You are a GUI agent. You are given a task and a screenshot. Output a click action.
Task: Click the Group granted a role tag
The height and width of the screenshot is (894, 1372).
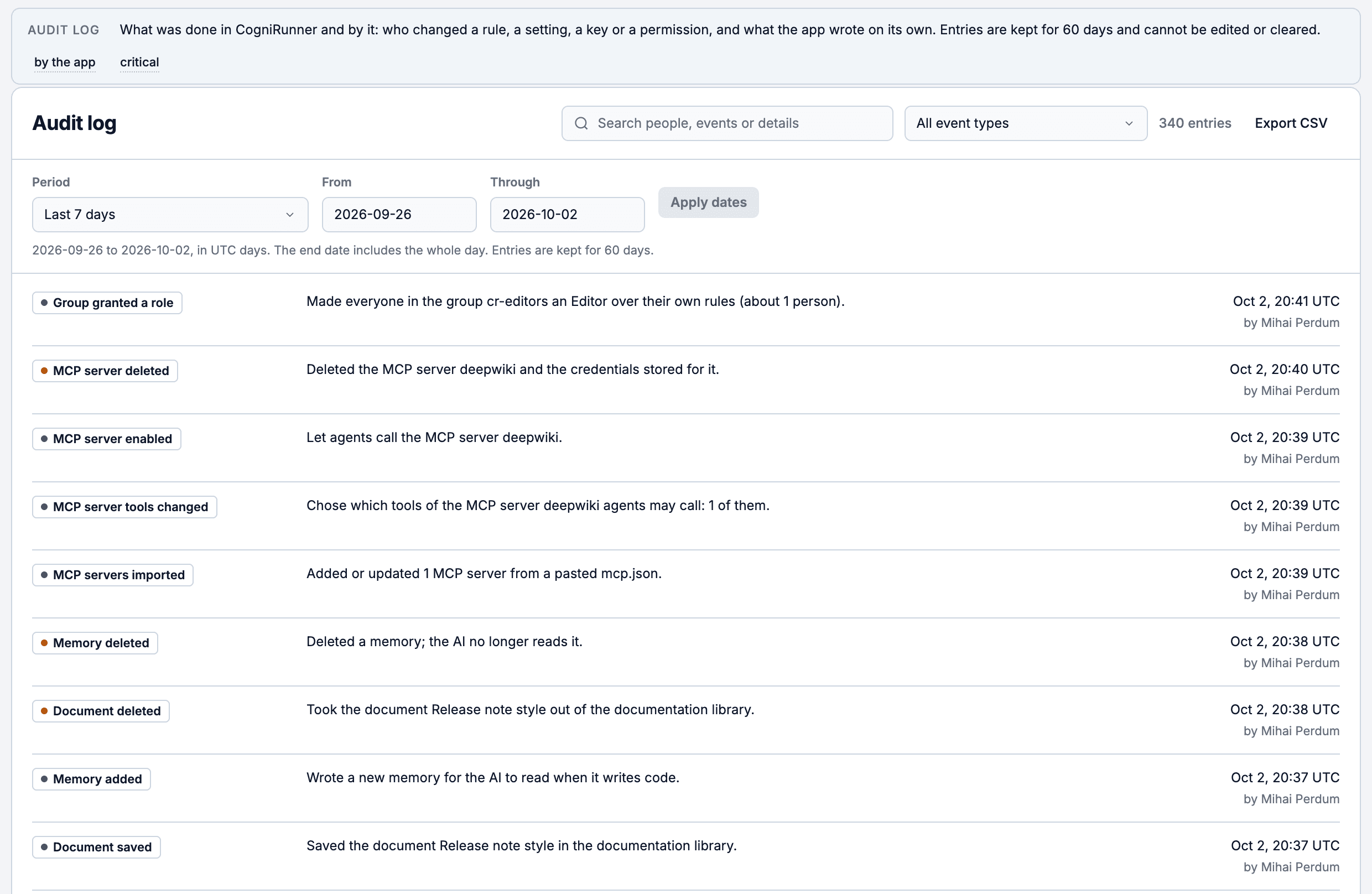pyautogui.click(x=107, y=303)
